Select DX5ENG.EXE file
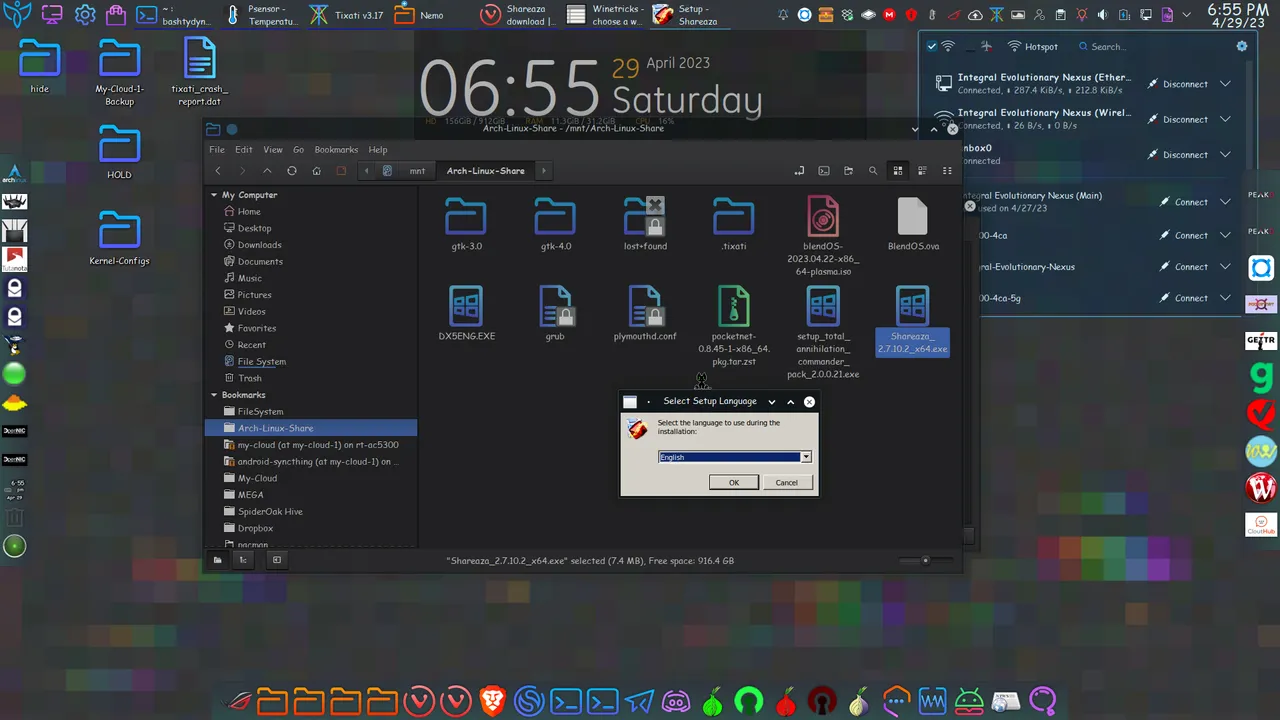Screen dimensions: 1280x720 [x=466, y=306]
